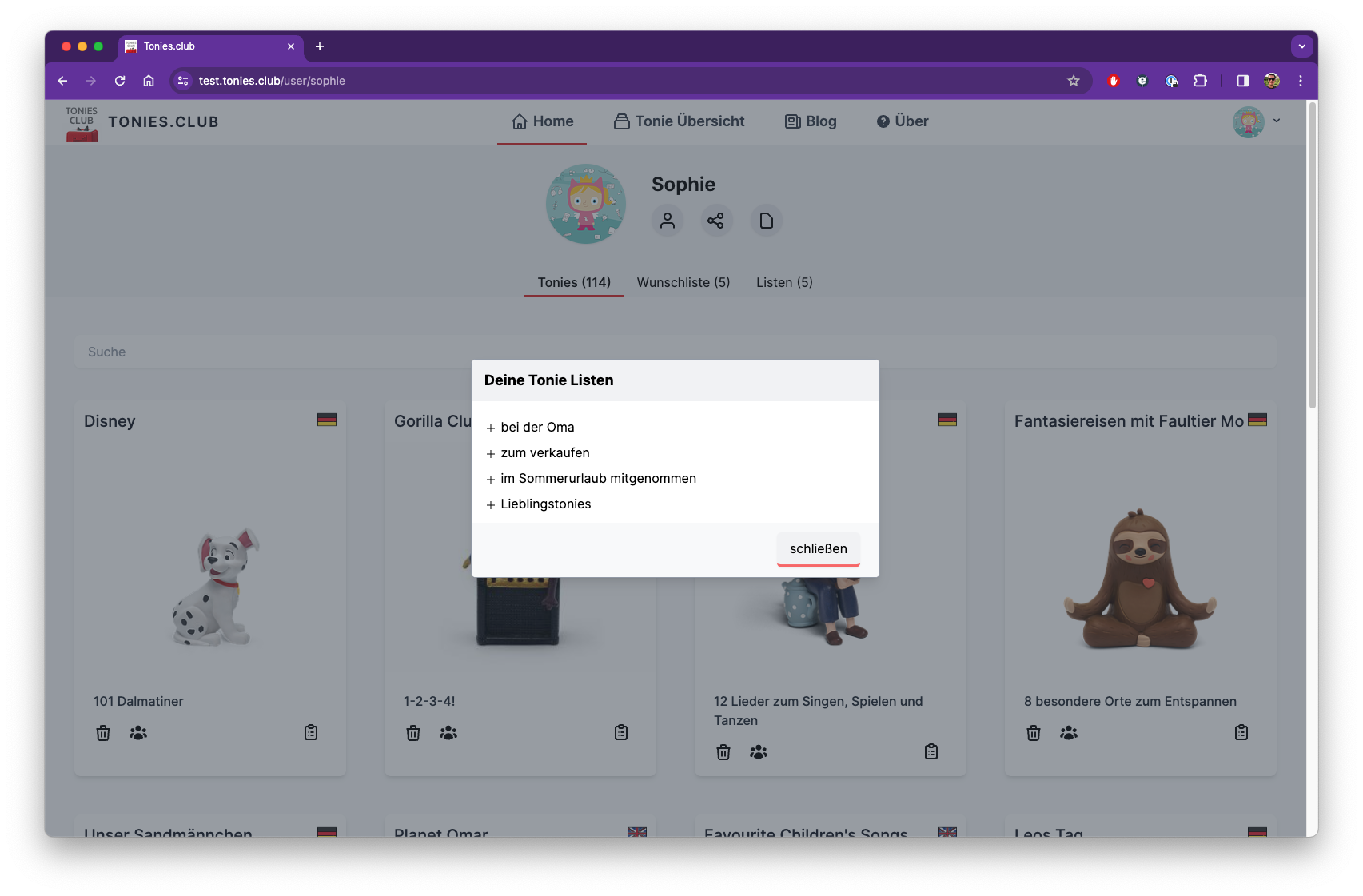Switch to the Tonies (114) tab

pos(574,282)
